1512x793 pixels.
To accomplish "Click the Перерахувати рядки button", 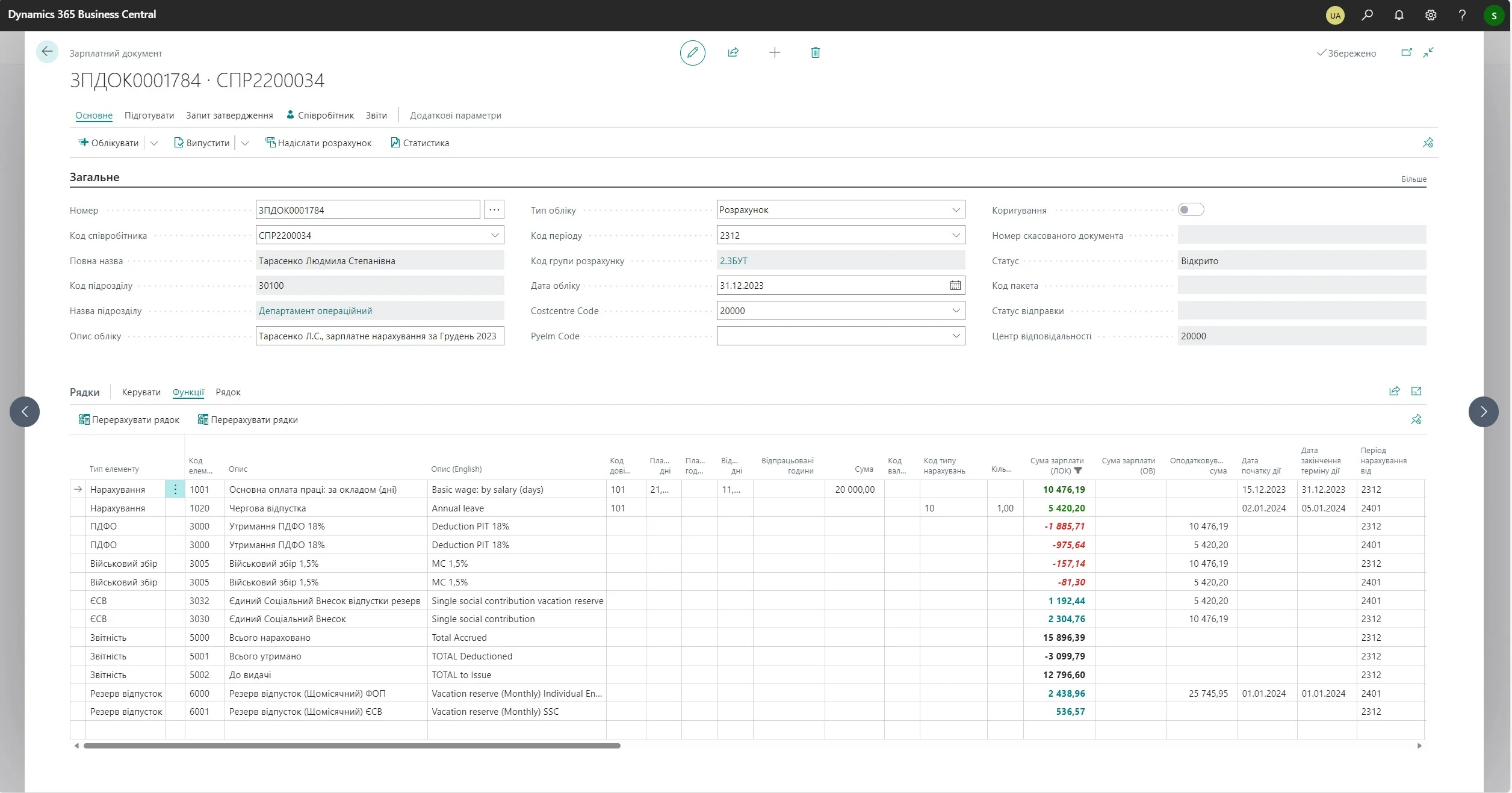I will 248,420.
